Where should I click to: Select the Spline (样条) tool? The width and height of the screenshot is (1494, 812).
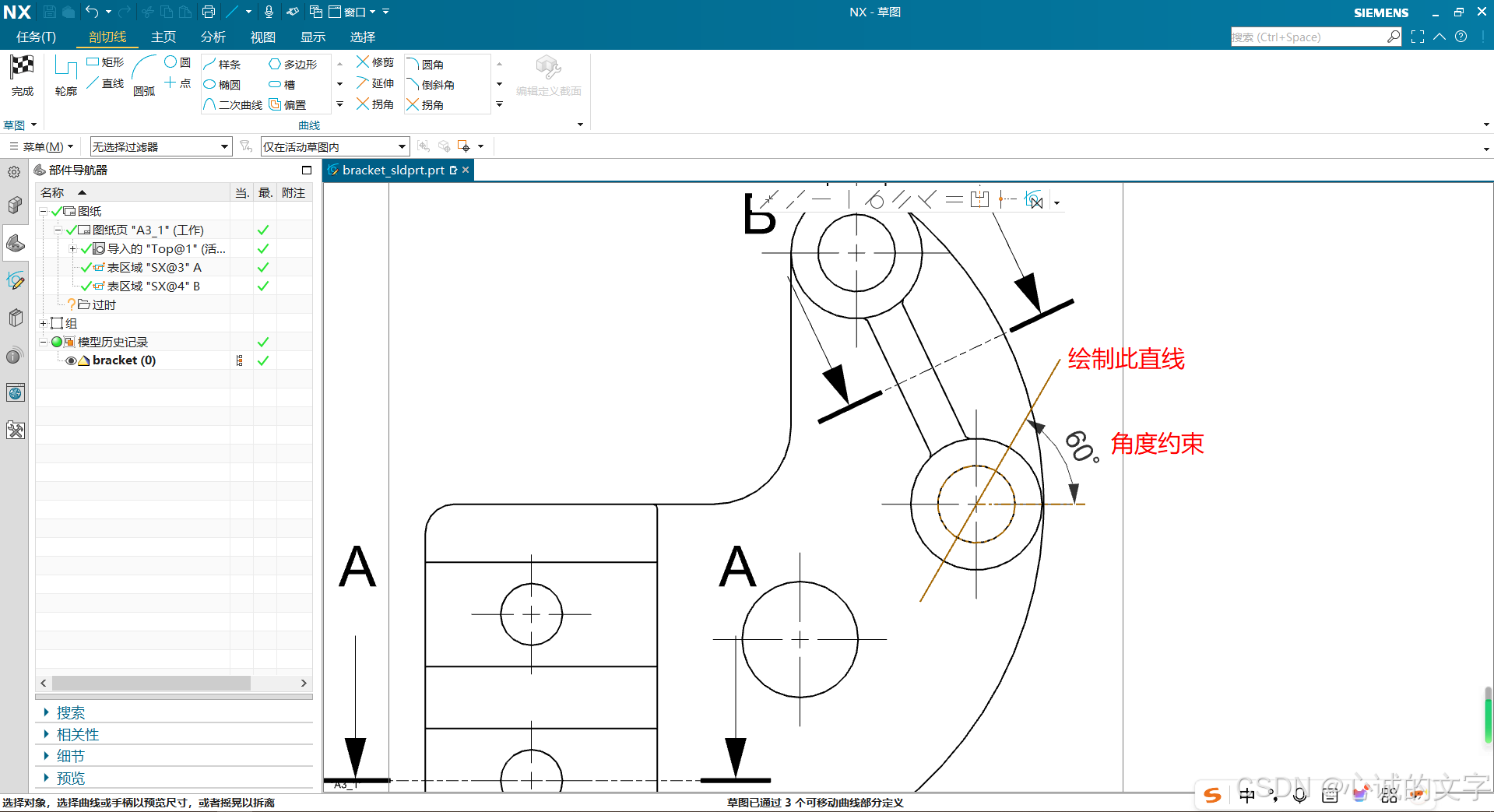point(222,64)
